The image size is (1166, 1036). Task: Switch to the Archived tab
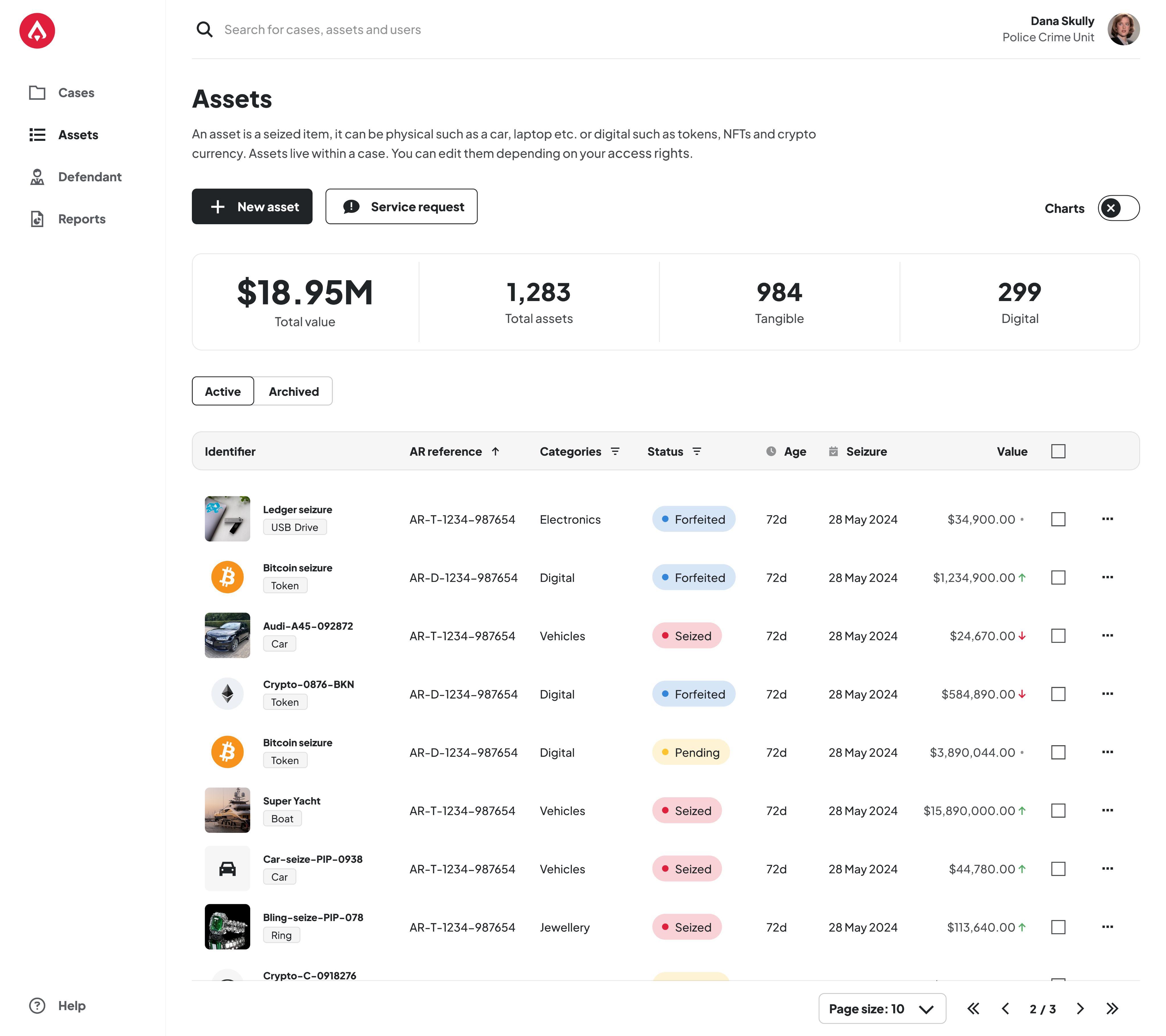pyautogui.click(x=293, y=392)
